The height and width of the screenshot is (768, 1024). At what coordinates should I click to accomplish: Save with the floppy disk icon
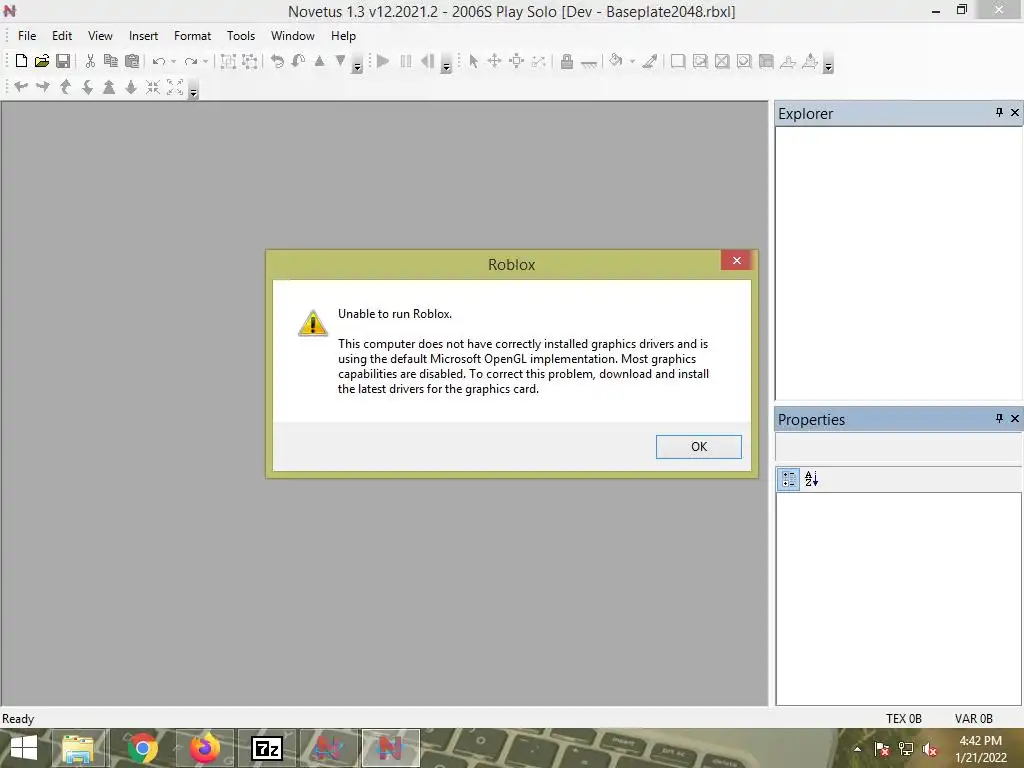point(63,61)
